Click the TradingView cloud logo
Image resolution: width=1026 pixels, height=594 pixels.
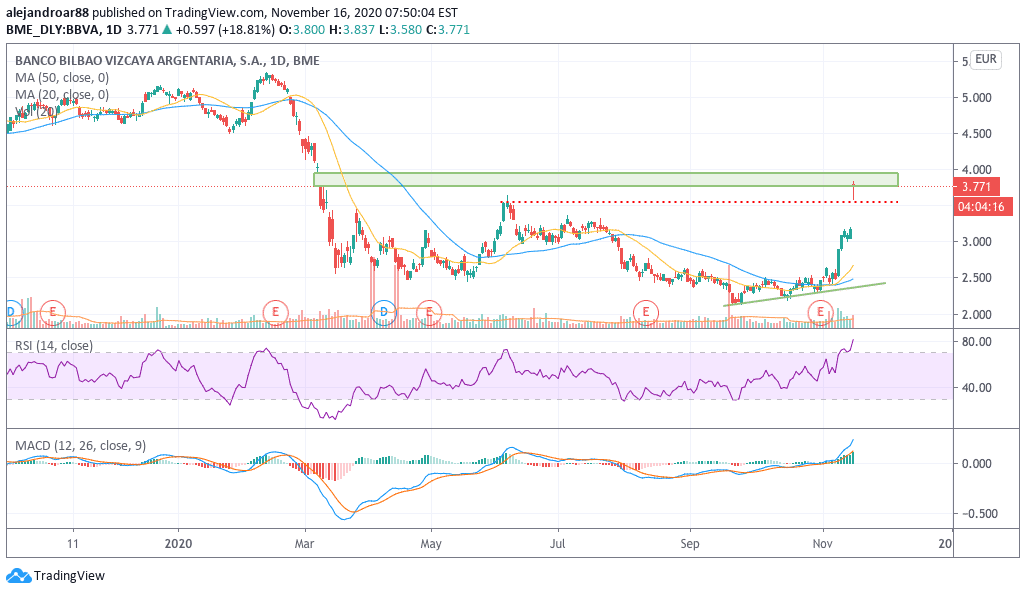[x=18, y=576]
